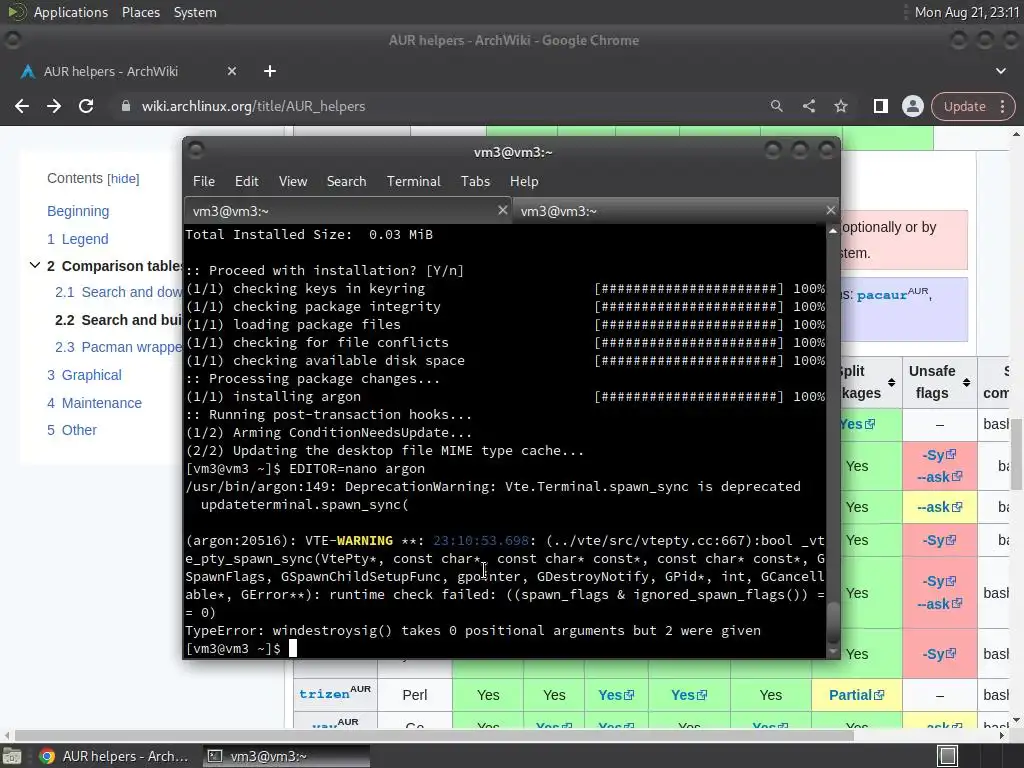Open 1 Legend section link
1024x768 pixels.
pos(78,239)
